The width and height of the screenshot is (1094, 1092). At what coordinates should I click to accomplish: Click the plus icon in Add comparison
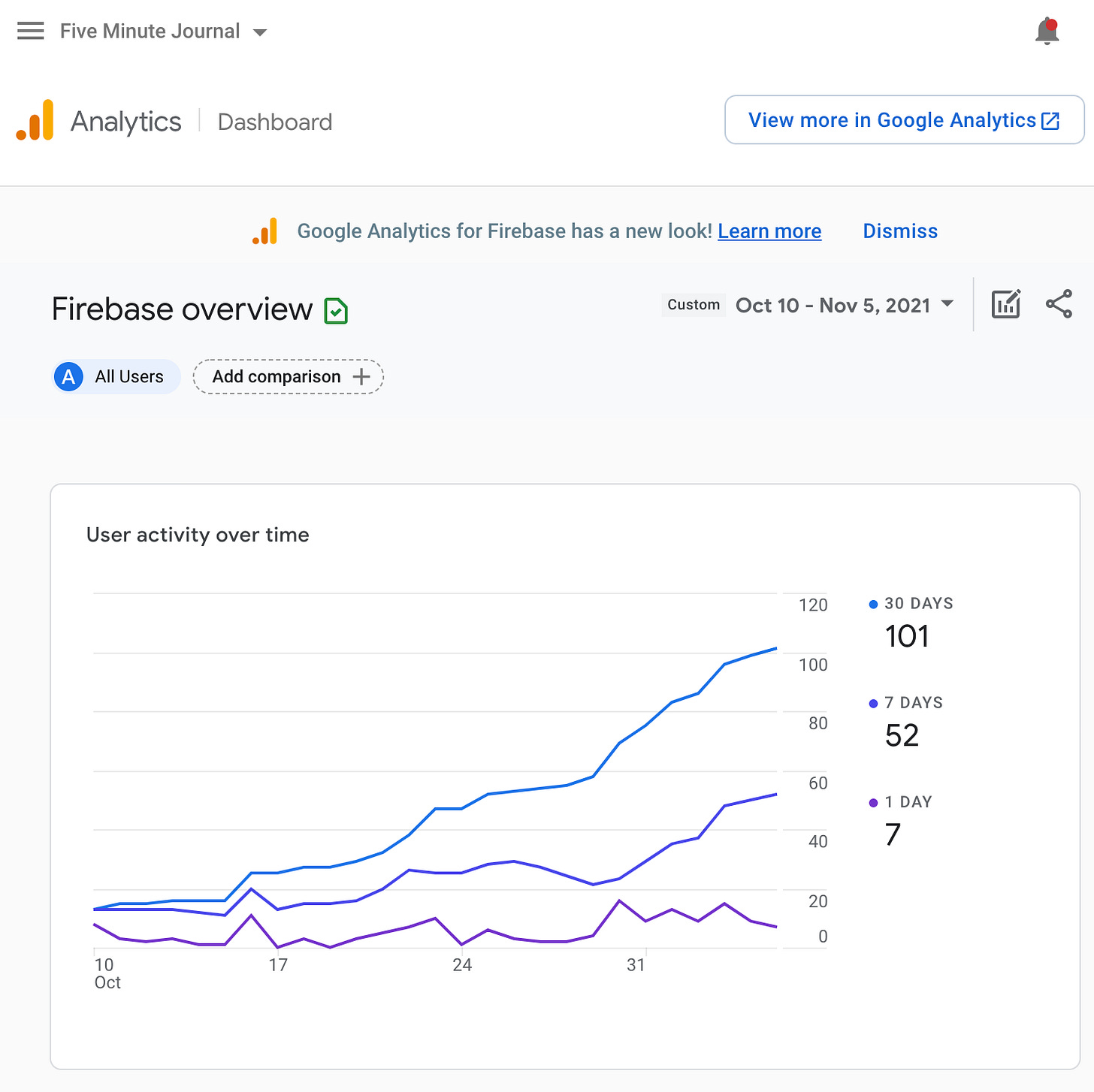(361, 376)
